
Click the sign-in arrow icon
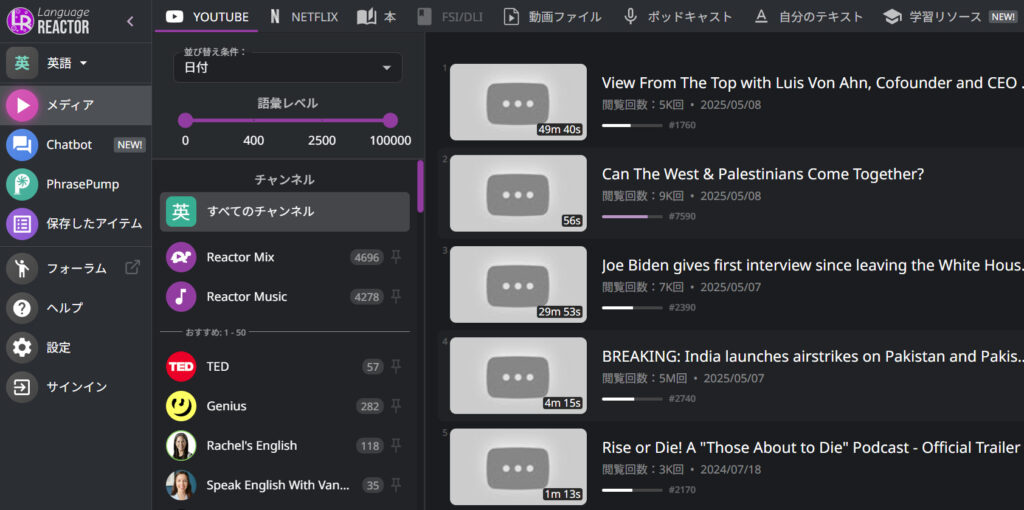[x=22, y=387]
